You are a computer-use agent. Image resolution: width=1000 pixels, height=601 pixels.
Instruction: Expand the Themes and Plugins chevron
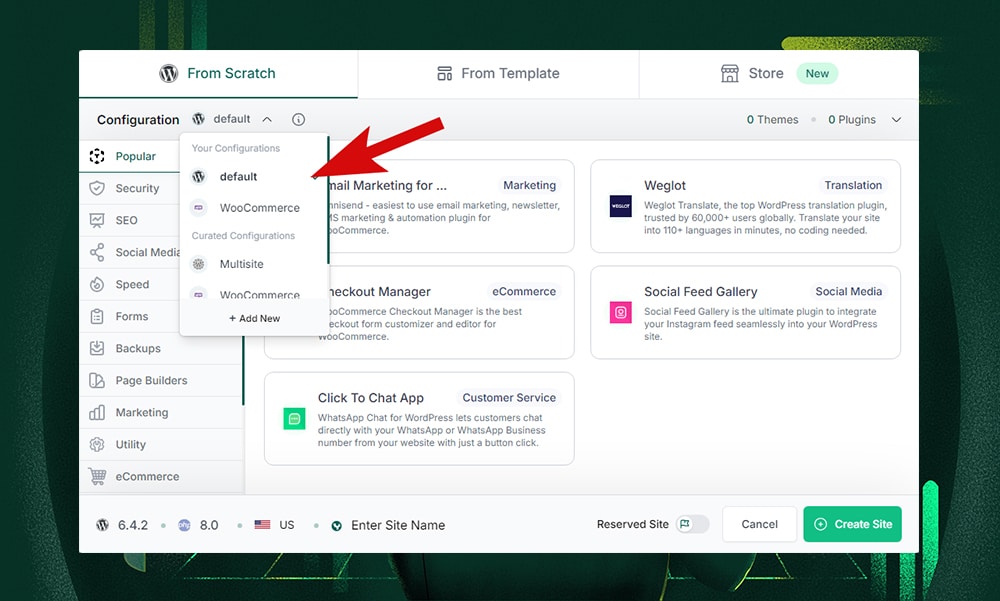pyautogui.click(x=896, y=120)
